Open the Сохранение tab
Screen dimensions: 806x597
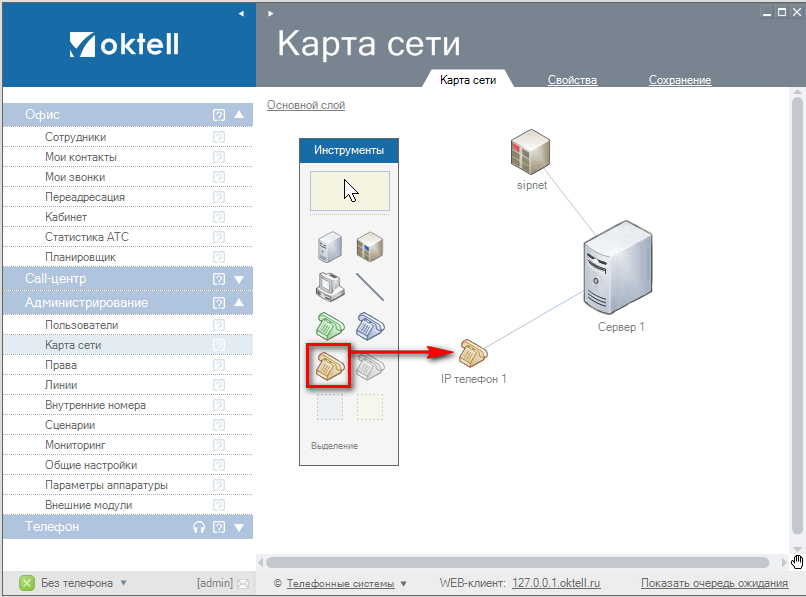679,80
